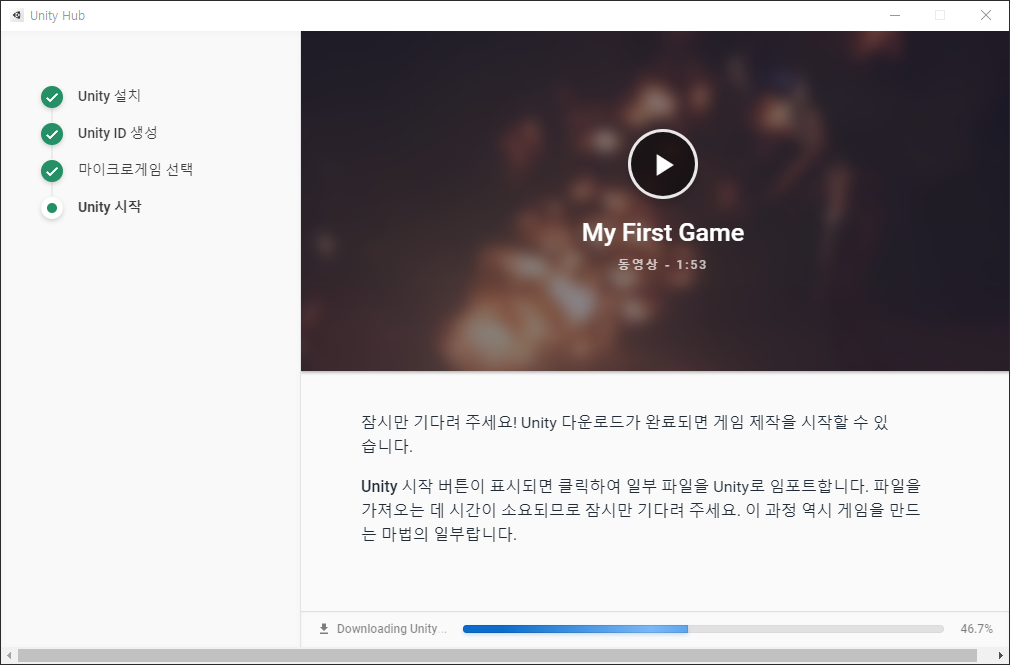Close the Unity Hub window
The height and width of the screenshot is (665, 1010).
click(986, 15)
